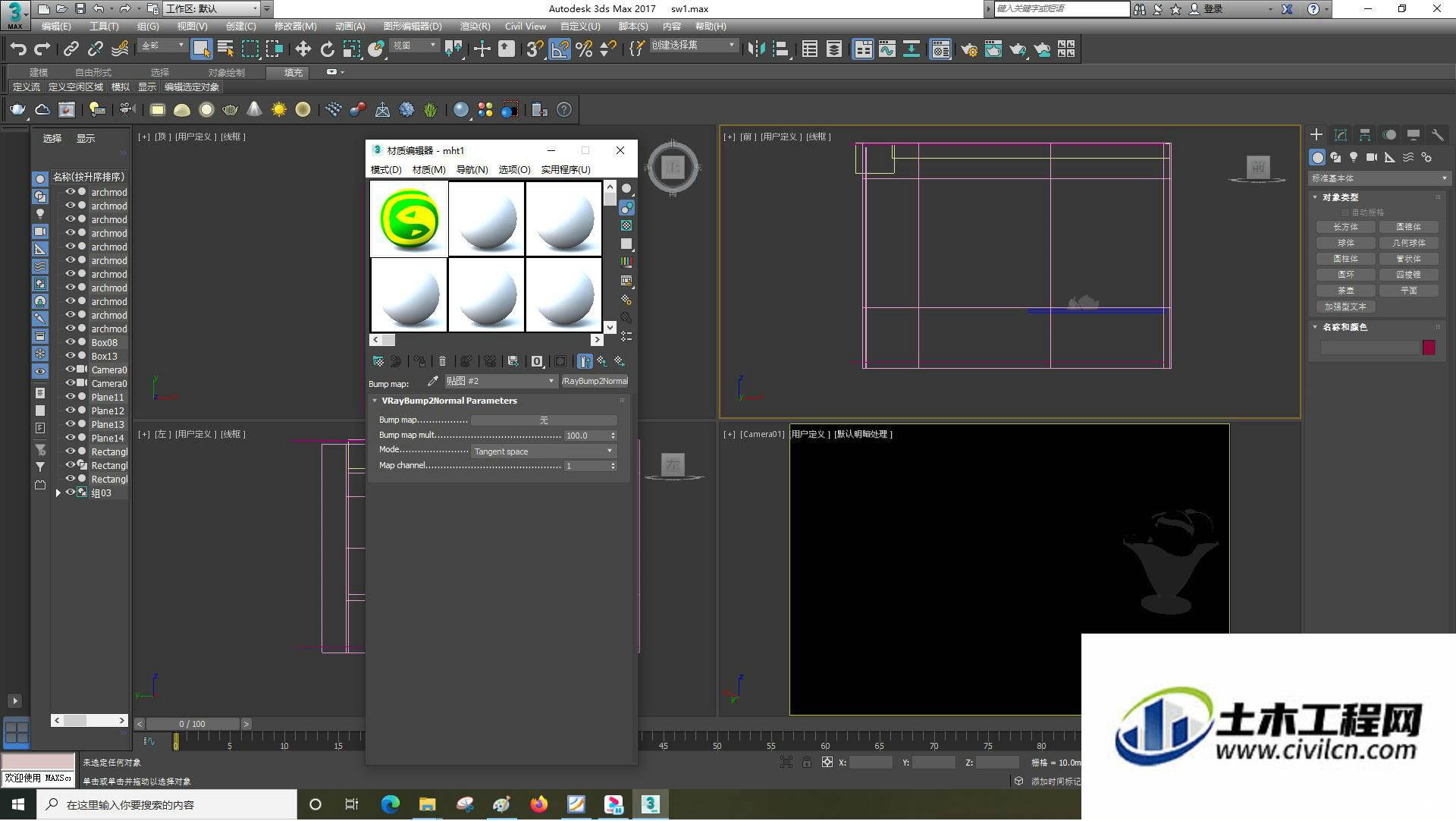The image size is (1456, 821).
Task: Activate the Select and Rotate tool
Action: coord(327,49)
